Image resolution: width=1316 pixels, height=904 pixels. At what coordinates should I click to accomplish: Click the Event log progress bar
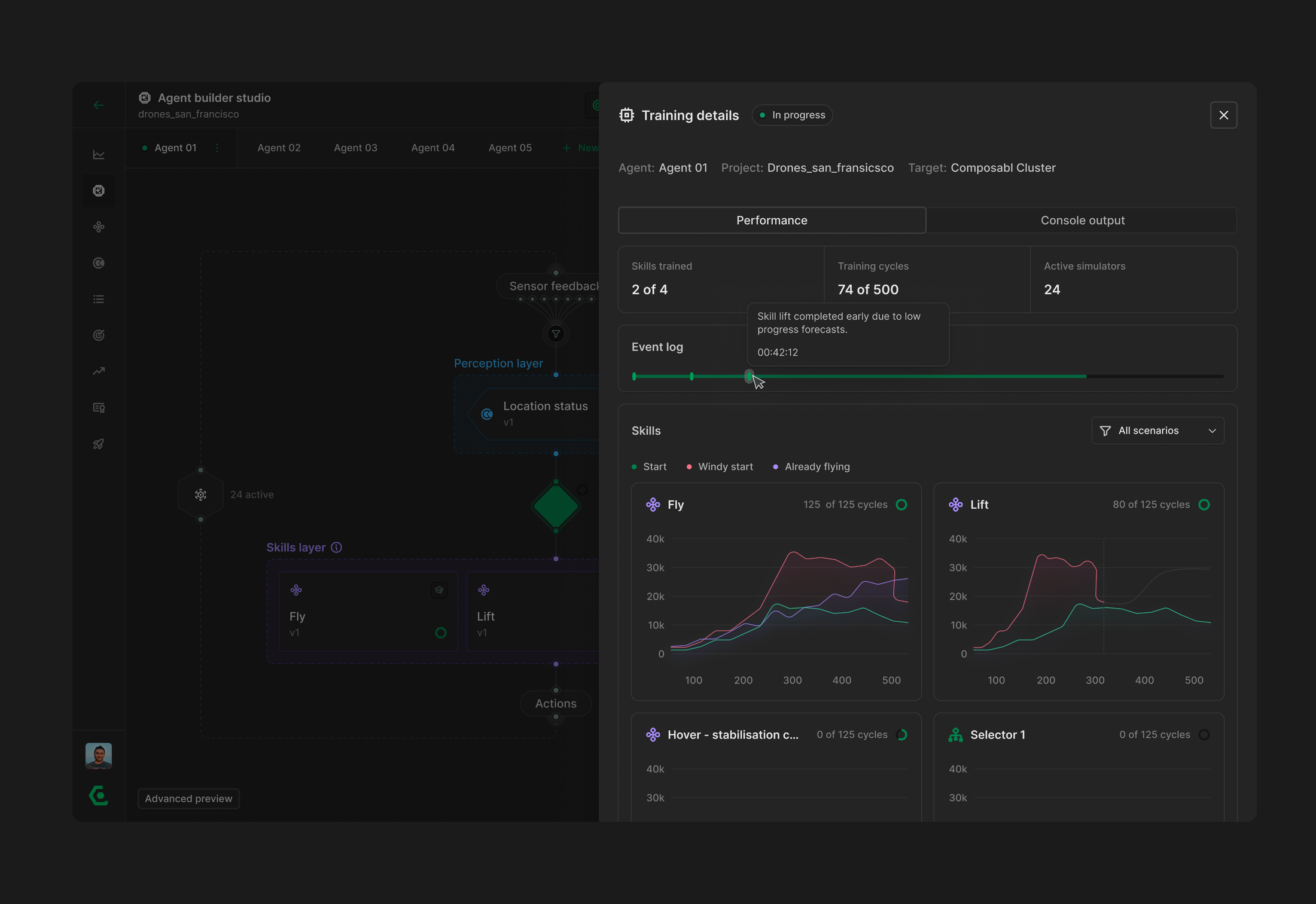pos(928,376)
